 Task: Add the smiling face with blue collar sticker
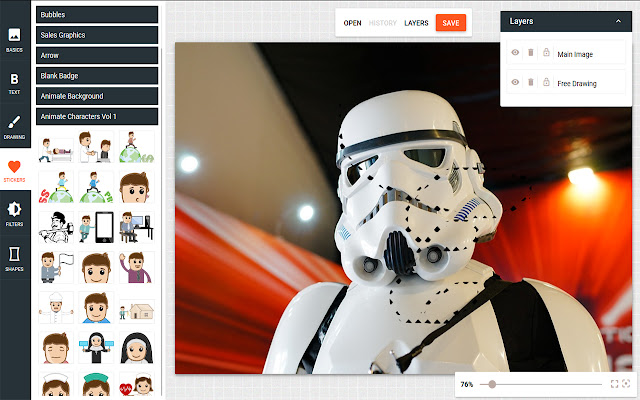click(96, 308)
